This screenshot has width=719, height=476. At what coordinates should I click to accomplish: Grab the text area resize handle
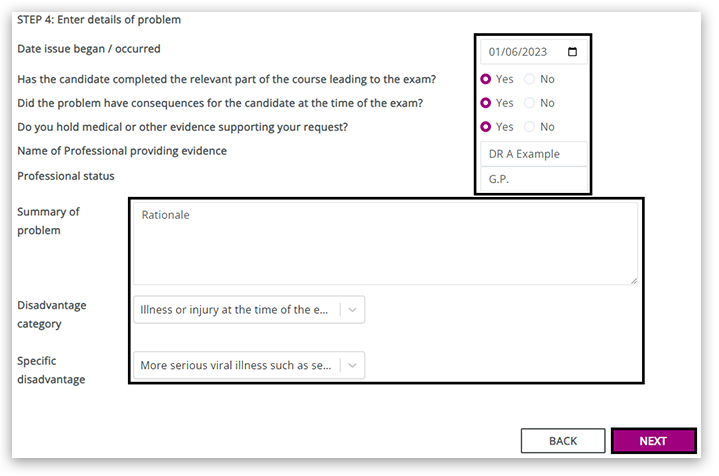point(633,280)
